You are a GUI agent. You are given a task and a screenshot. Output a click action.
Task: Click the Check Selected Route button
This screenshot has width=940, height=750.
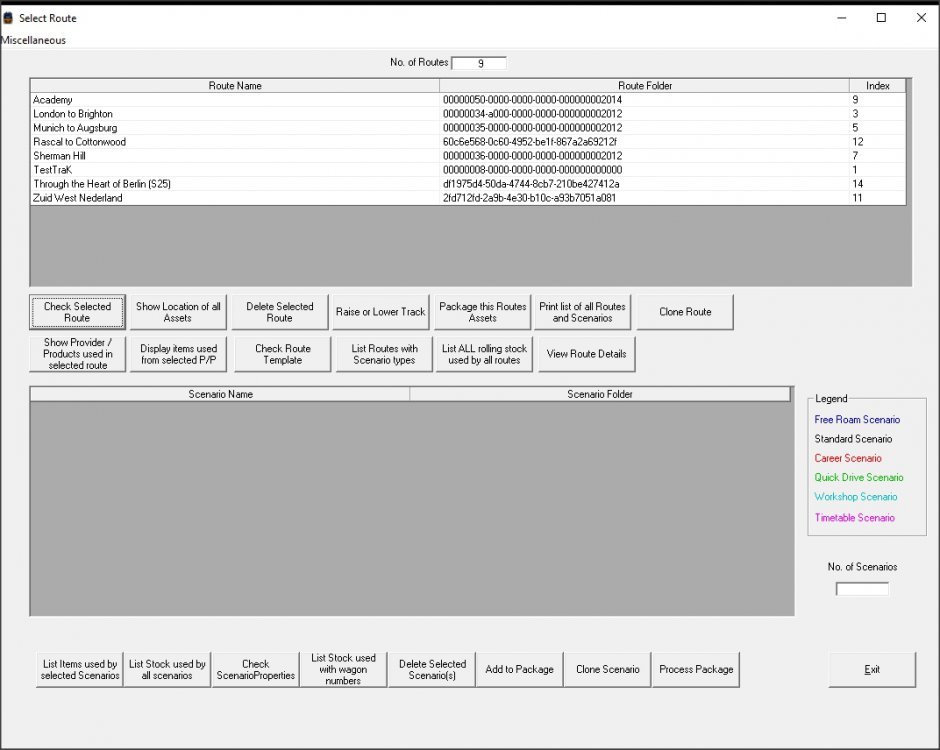pyautogui.click(x=78, y=312)
